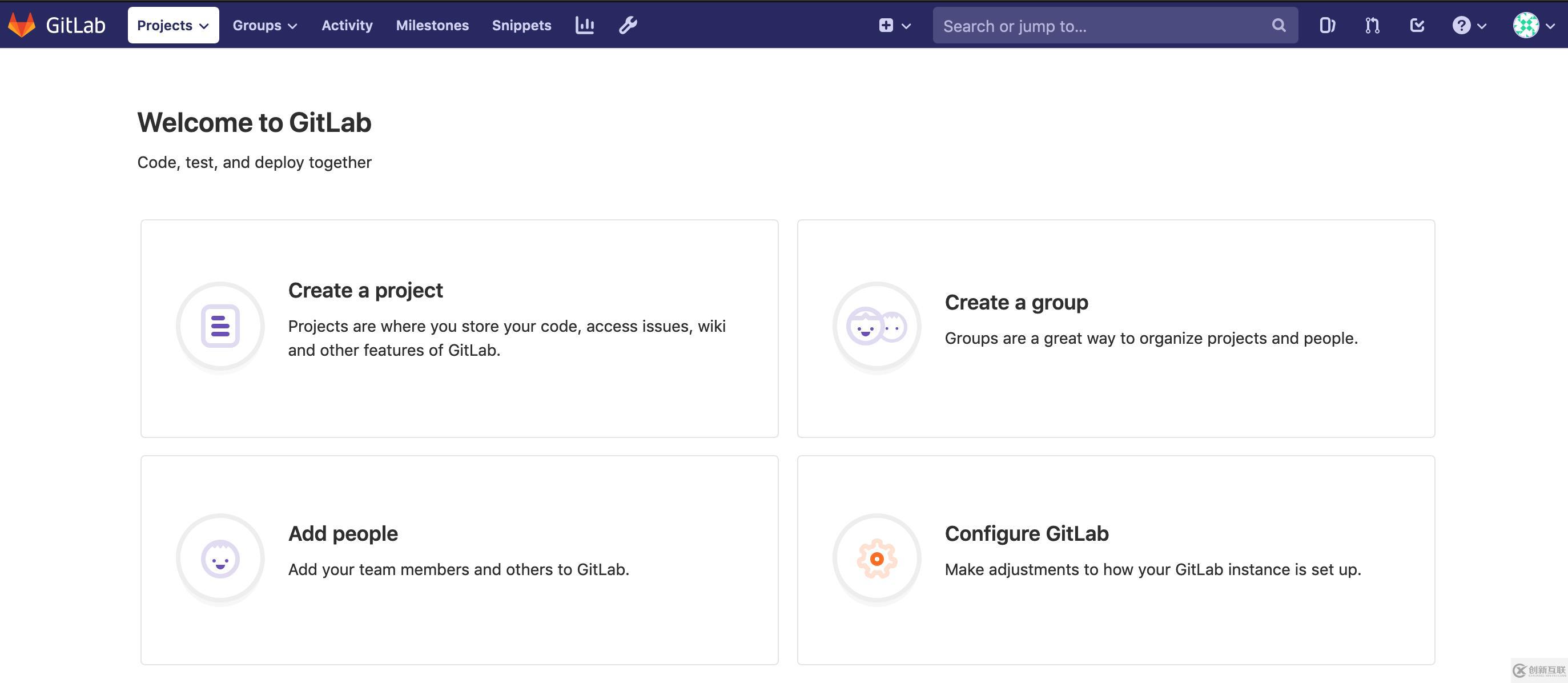Open To-Do list checkmark icon
This screenshot has height=683, width=1568.
click(1417, 25)
